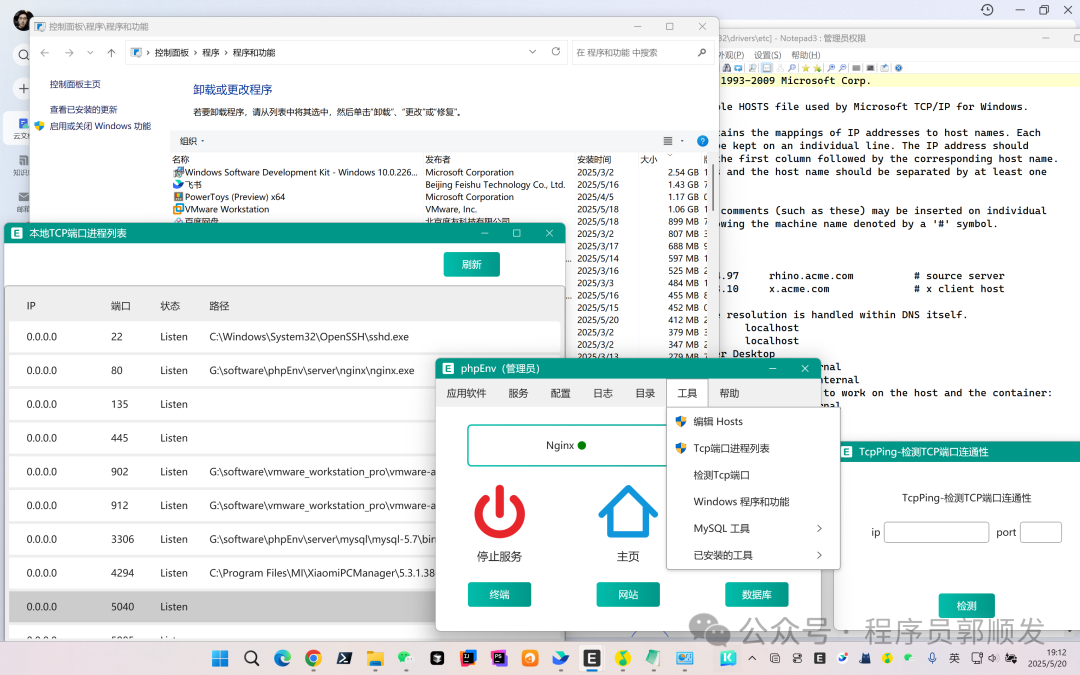Click the green 刷新 button
Viewport: 1080px width, 675px height.
[x=471, y=264]
